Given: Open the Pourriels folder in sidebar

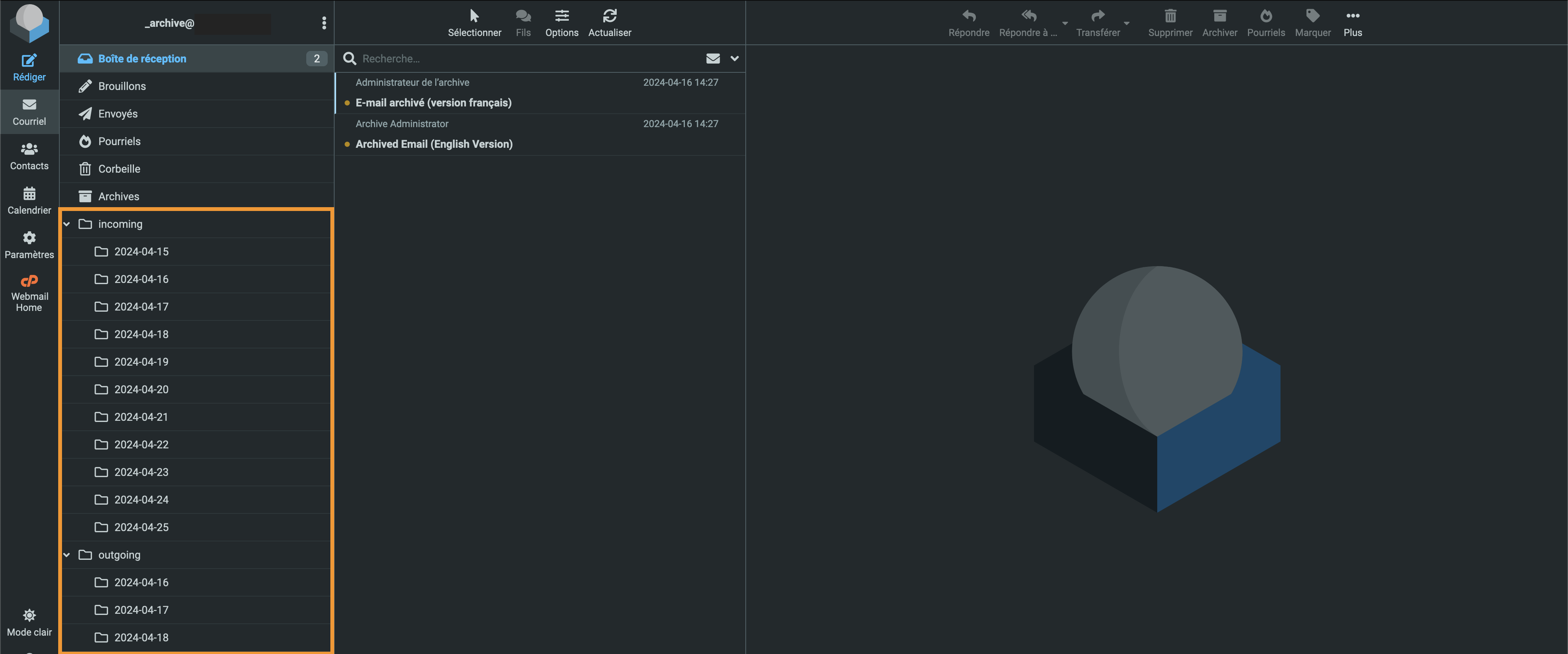Looking at the screenshot, I should [x=197, y=141].
